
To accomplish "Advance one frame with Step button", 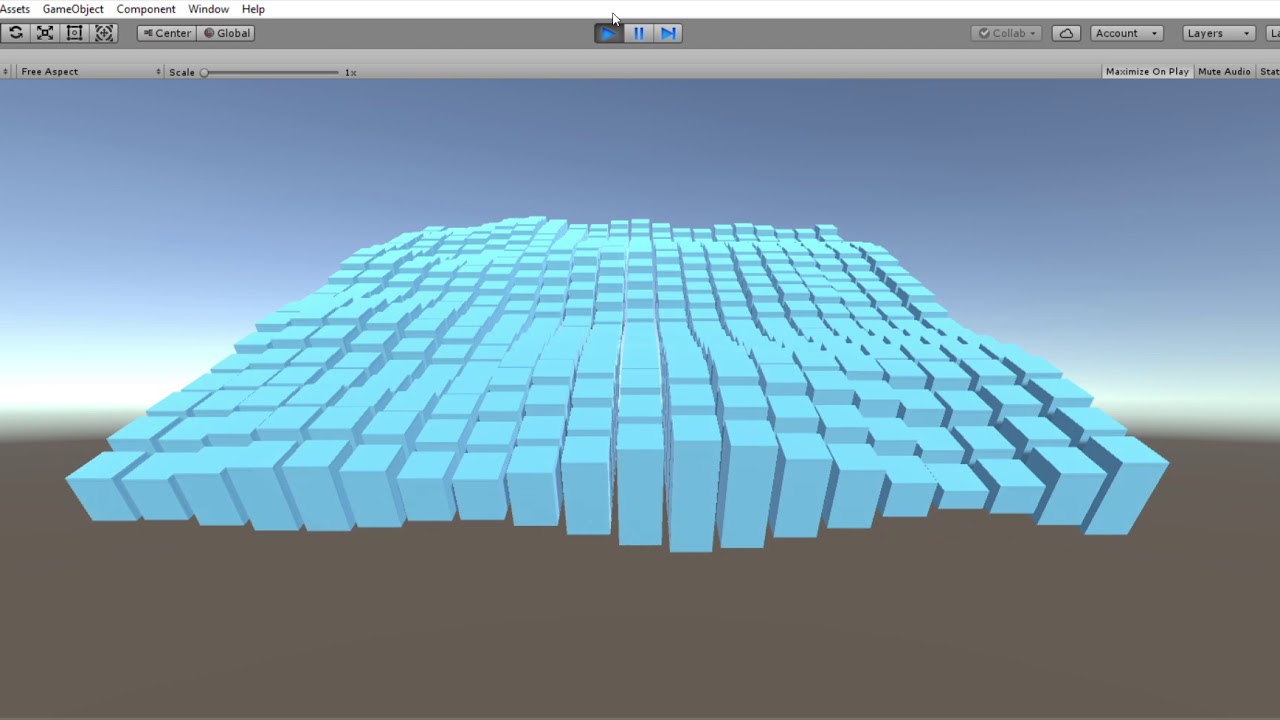I will click(668, 33).
